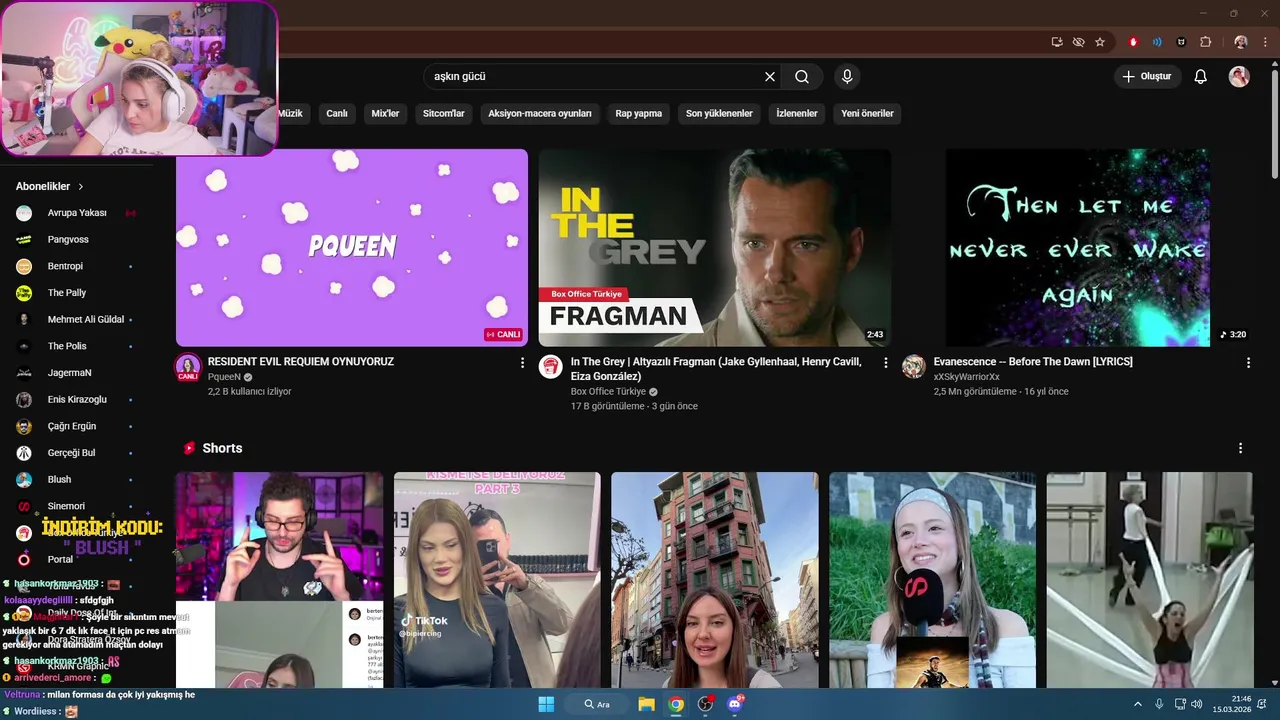1280x720 pixels.
Task: Select the Yeni öneriler chip
Action: click(867, 113)
